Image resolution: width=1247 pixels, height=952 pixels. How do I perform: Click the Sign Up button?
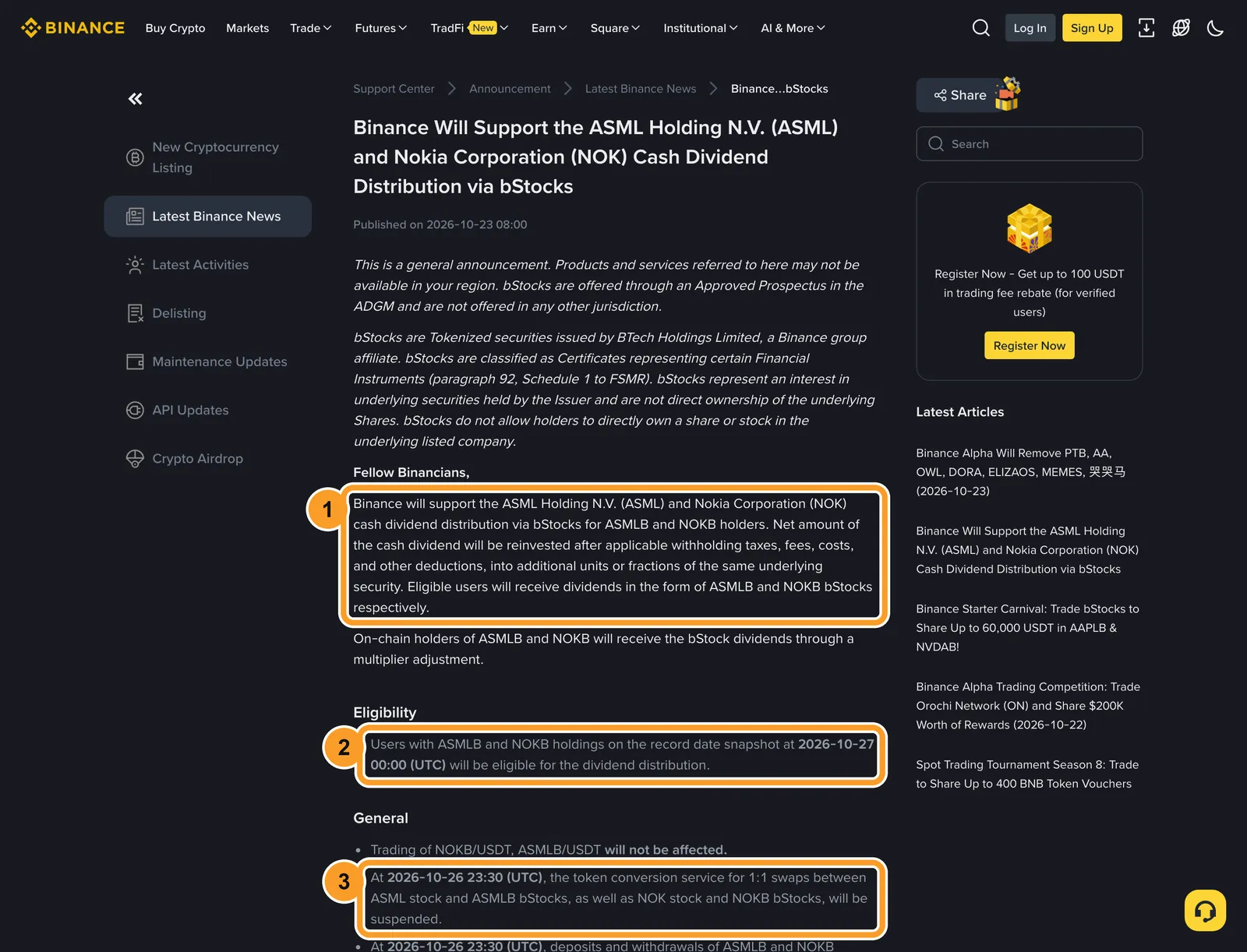click(x=1092, y=28)
